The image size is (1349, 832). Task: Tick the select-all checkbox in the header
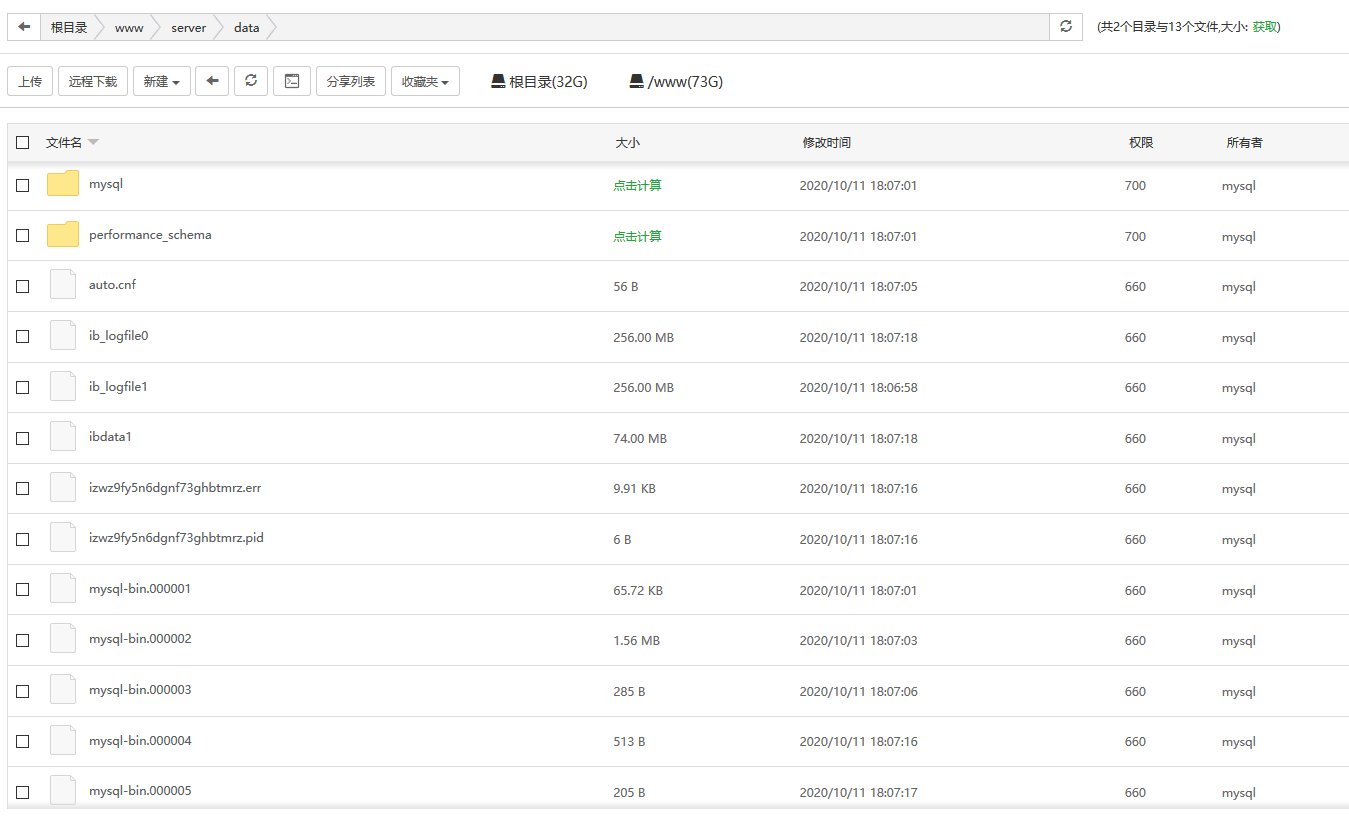23,143
